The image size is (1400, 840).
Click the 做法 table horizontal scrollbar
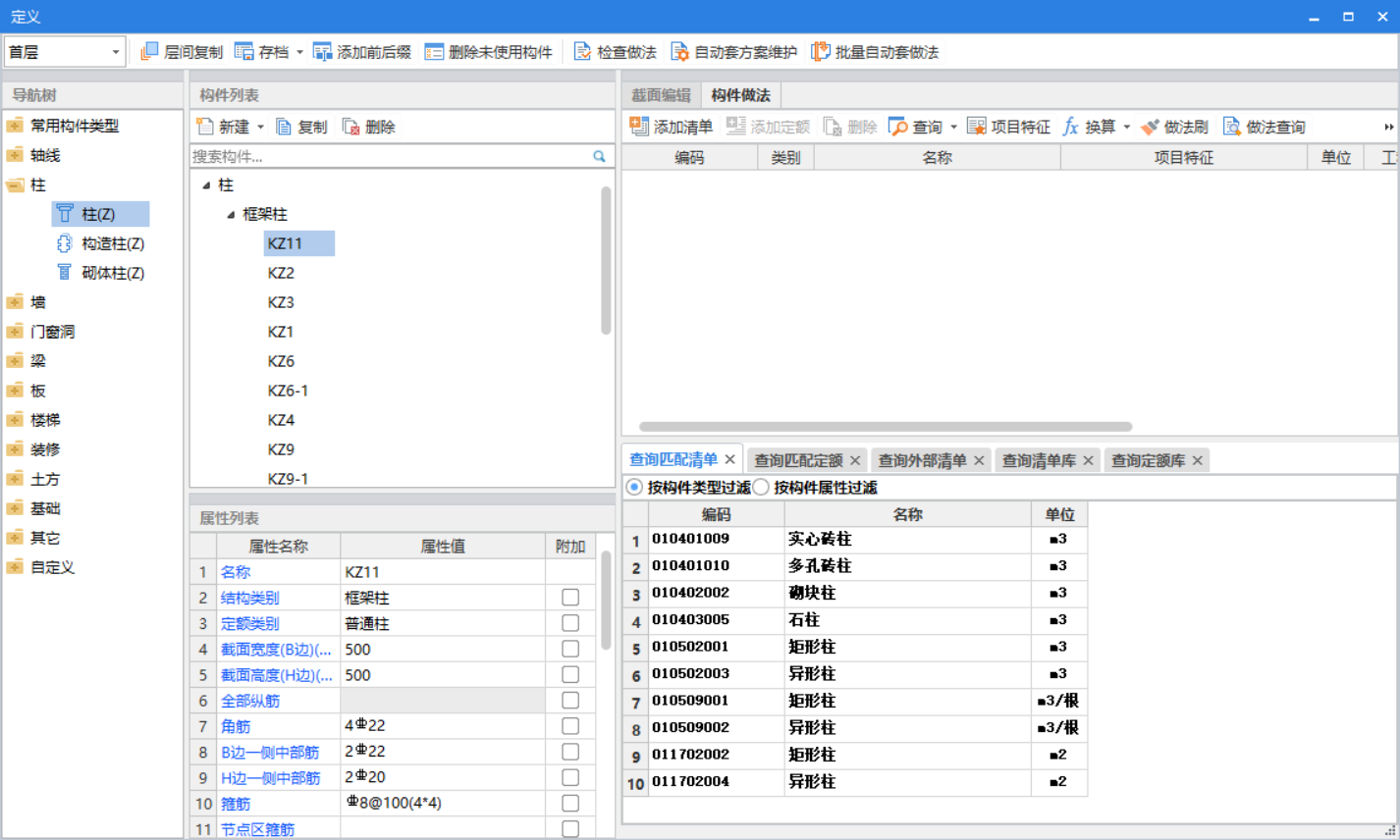886,427
